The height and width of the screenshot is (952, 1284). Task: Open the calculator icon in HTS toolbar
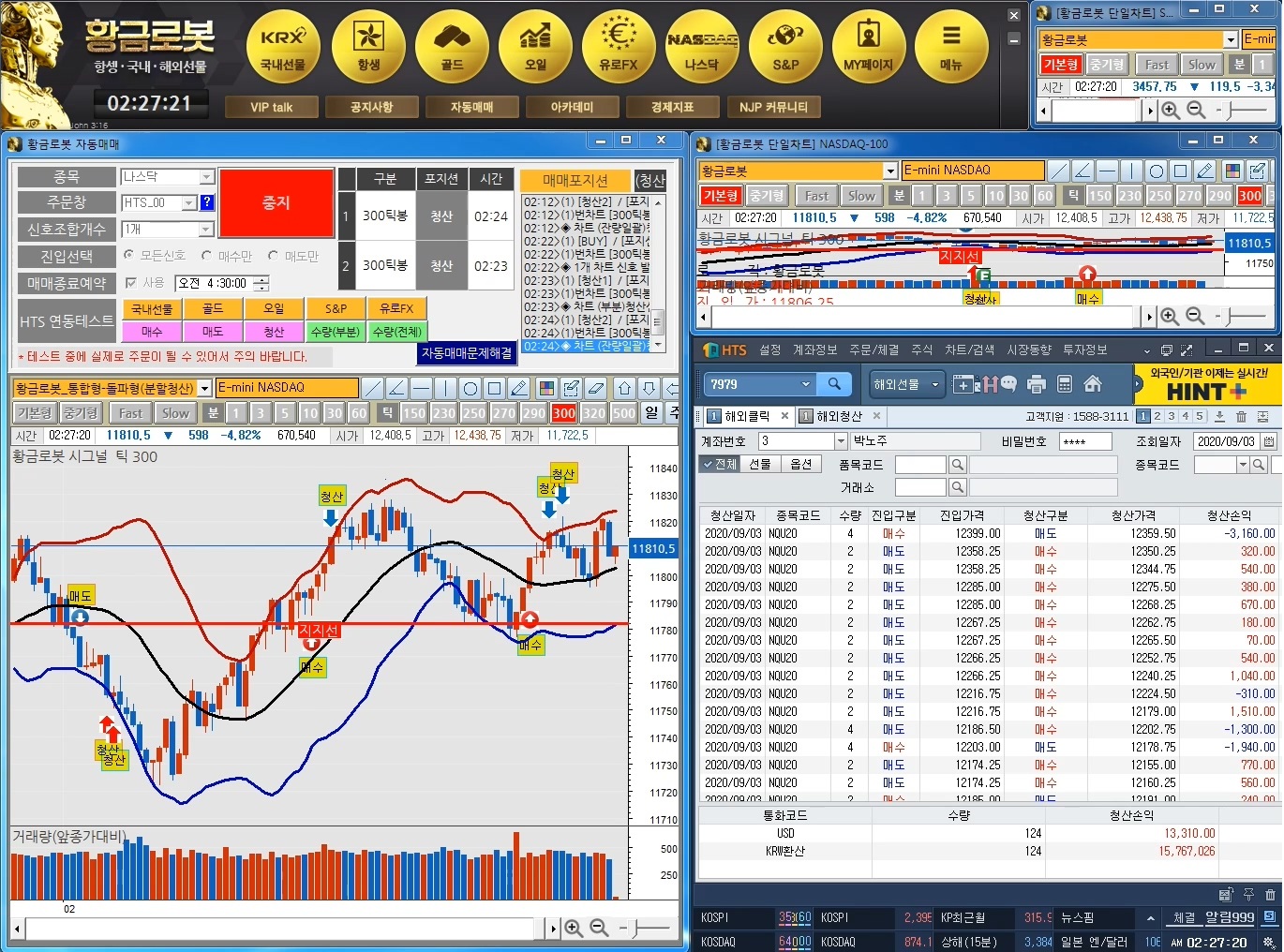(x=1065, y=384)
